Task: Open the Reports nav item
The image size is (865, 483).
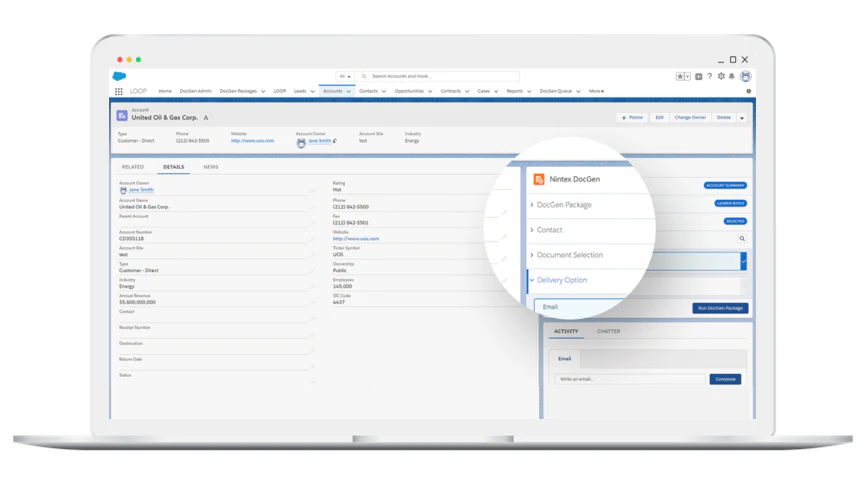Action: pos(515,91)
